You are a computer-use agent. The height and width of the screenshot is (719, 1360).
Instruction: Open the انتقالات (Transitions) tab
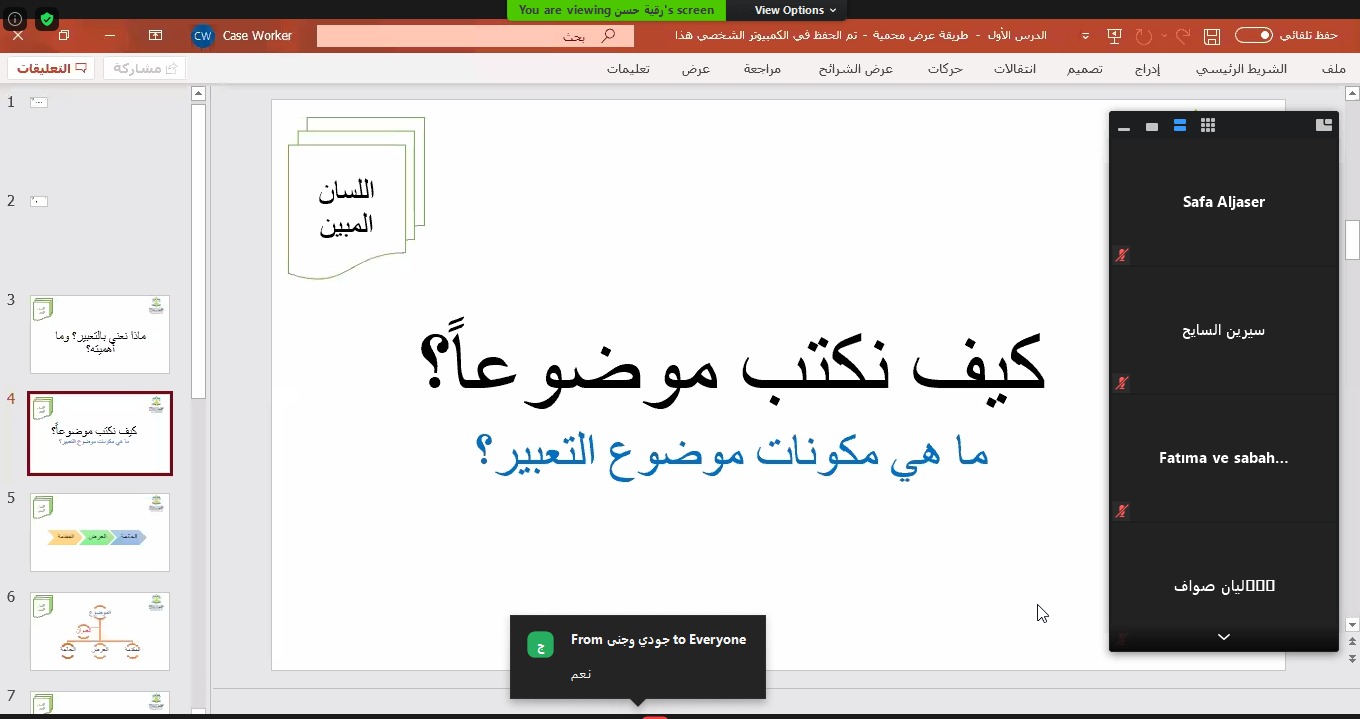(1014, 69)
